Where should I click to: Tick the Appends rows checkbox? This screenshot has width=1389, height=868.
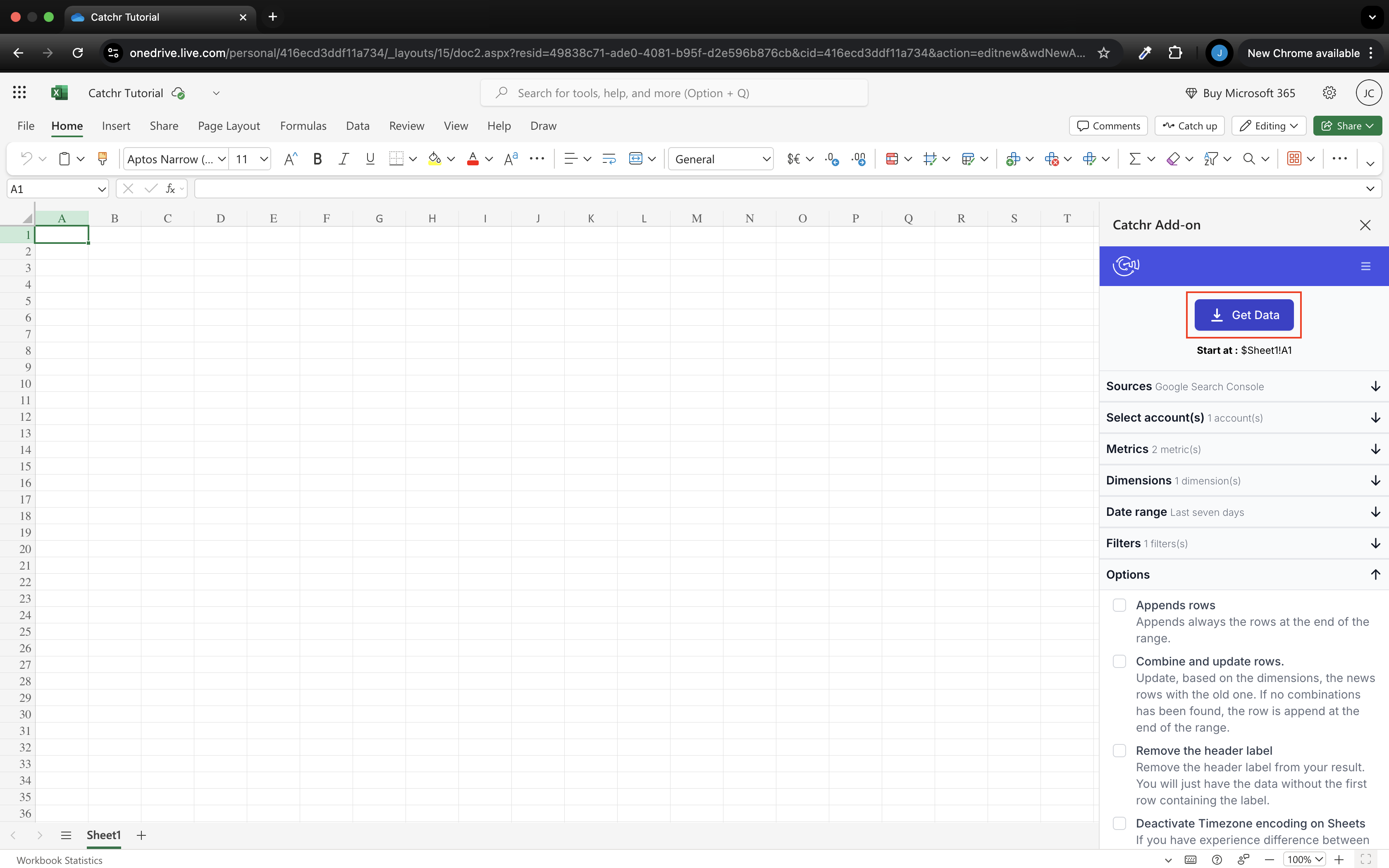1119,605
